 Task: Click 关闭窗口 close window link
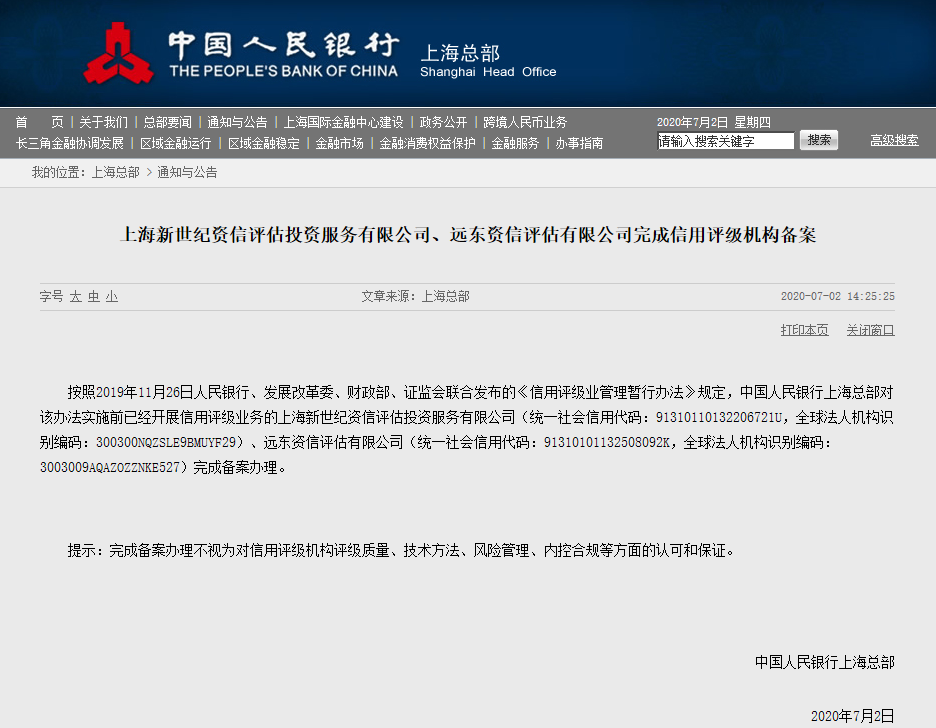tap(870, 330)
